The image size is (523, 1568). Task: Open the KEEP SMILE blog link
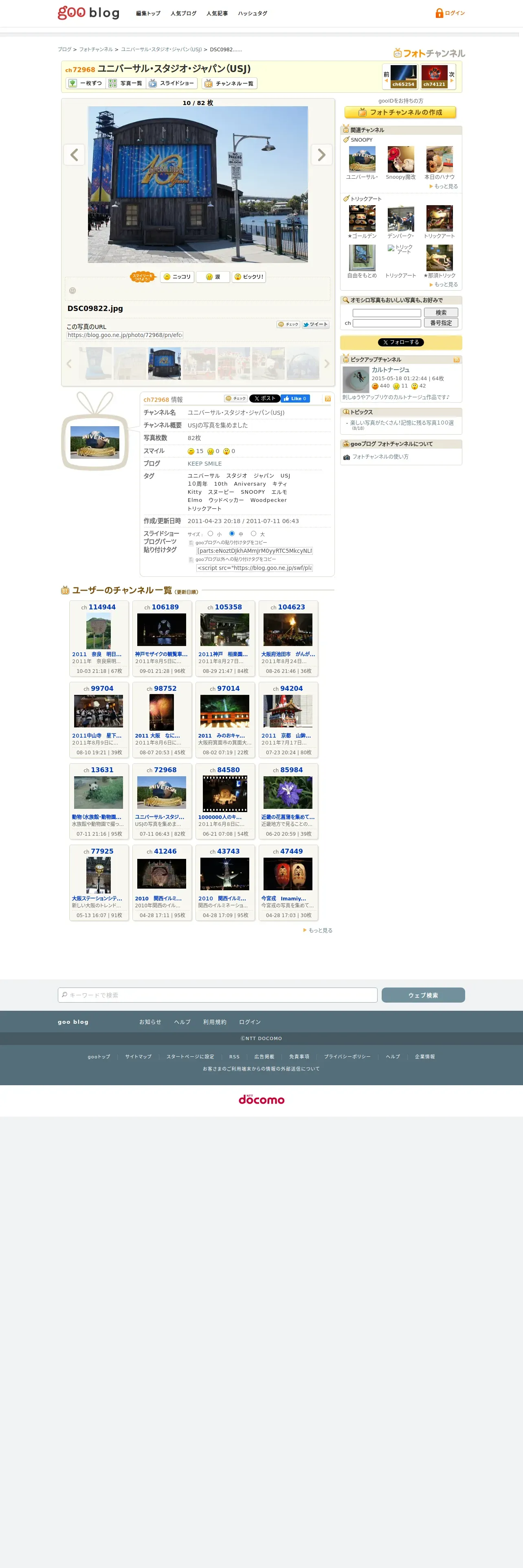(204, 464)
